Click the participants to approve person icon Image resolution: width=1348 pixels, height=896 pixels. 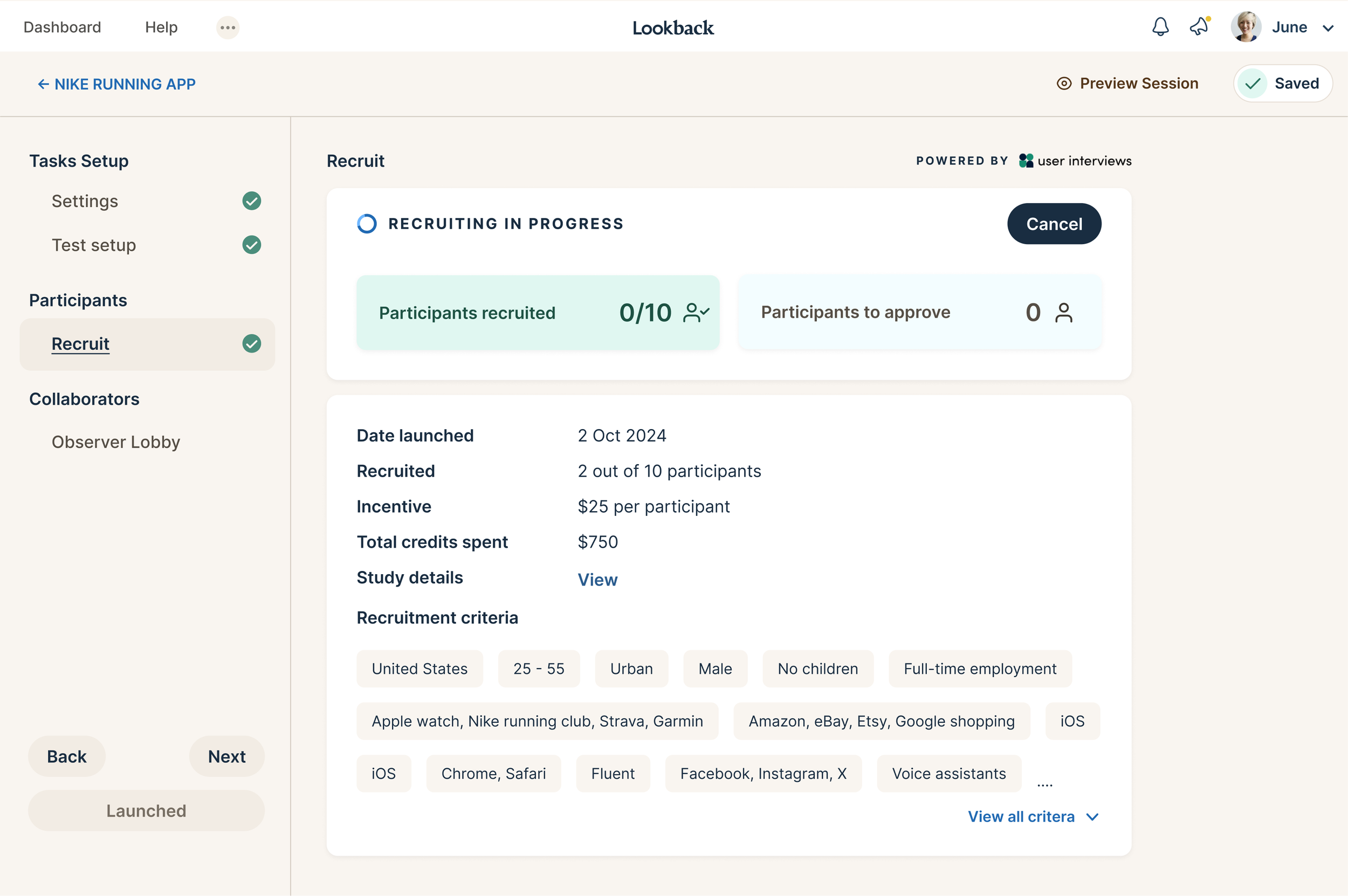[x=1064, y=313]
